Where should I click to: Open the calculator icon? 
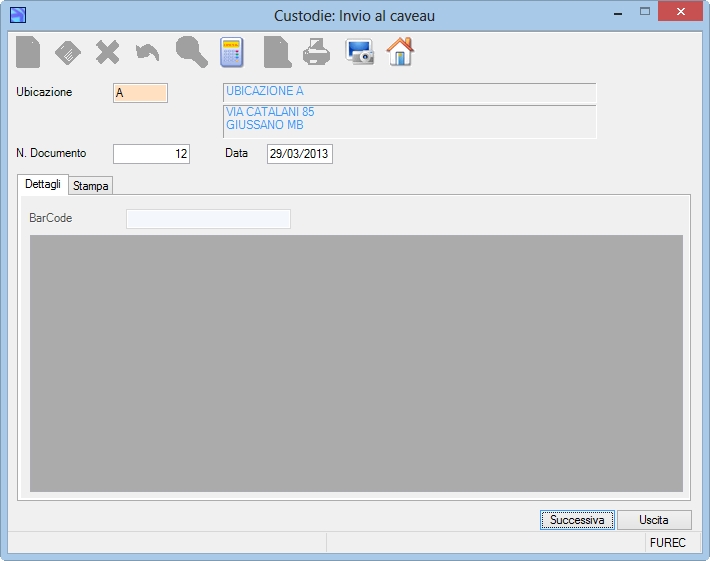232,53
